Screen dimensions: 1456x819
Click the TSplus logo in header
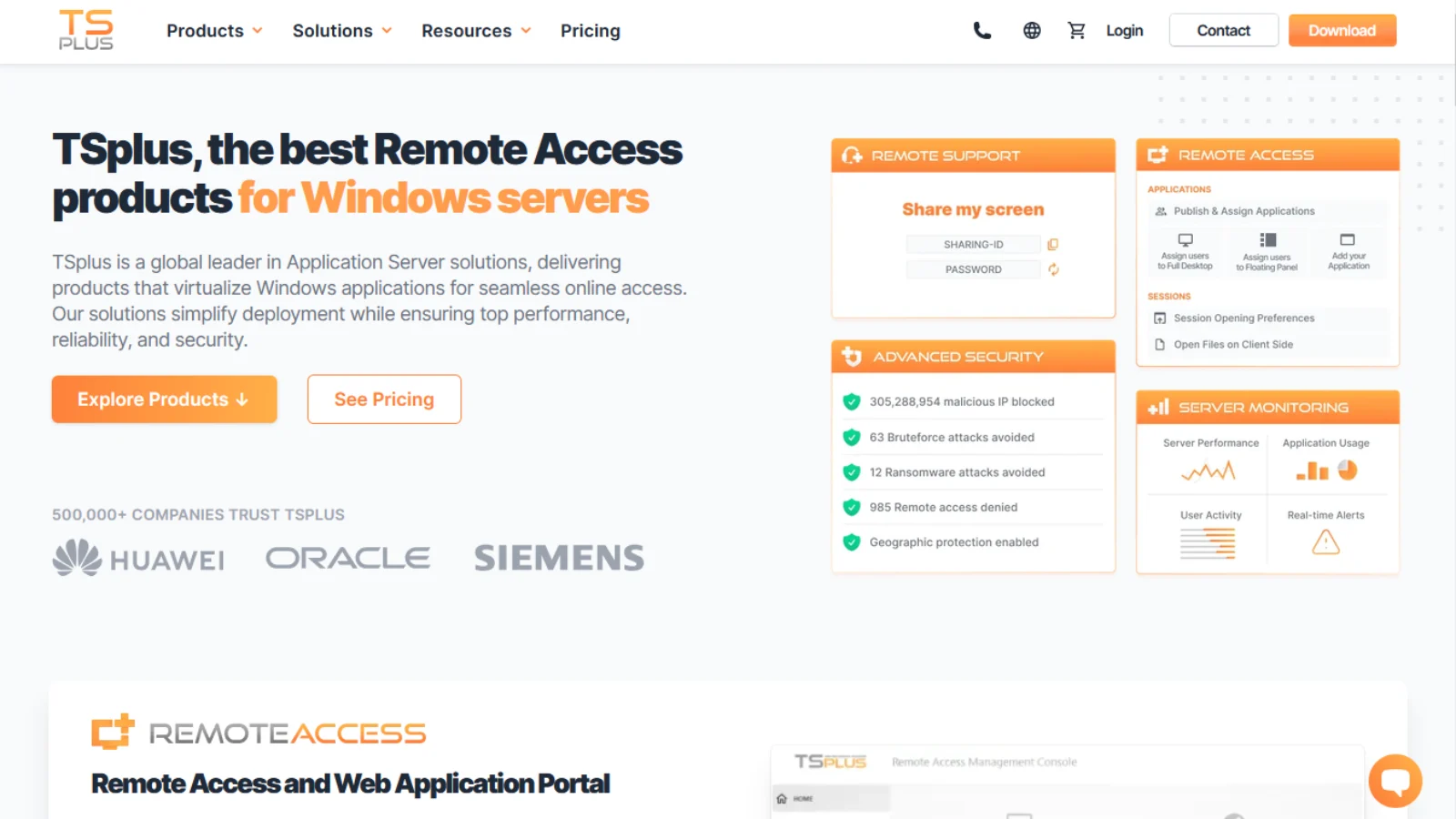[86, 30]
